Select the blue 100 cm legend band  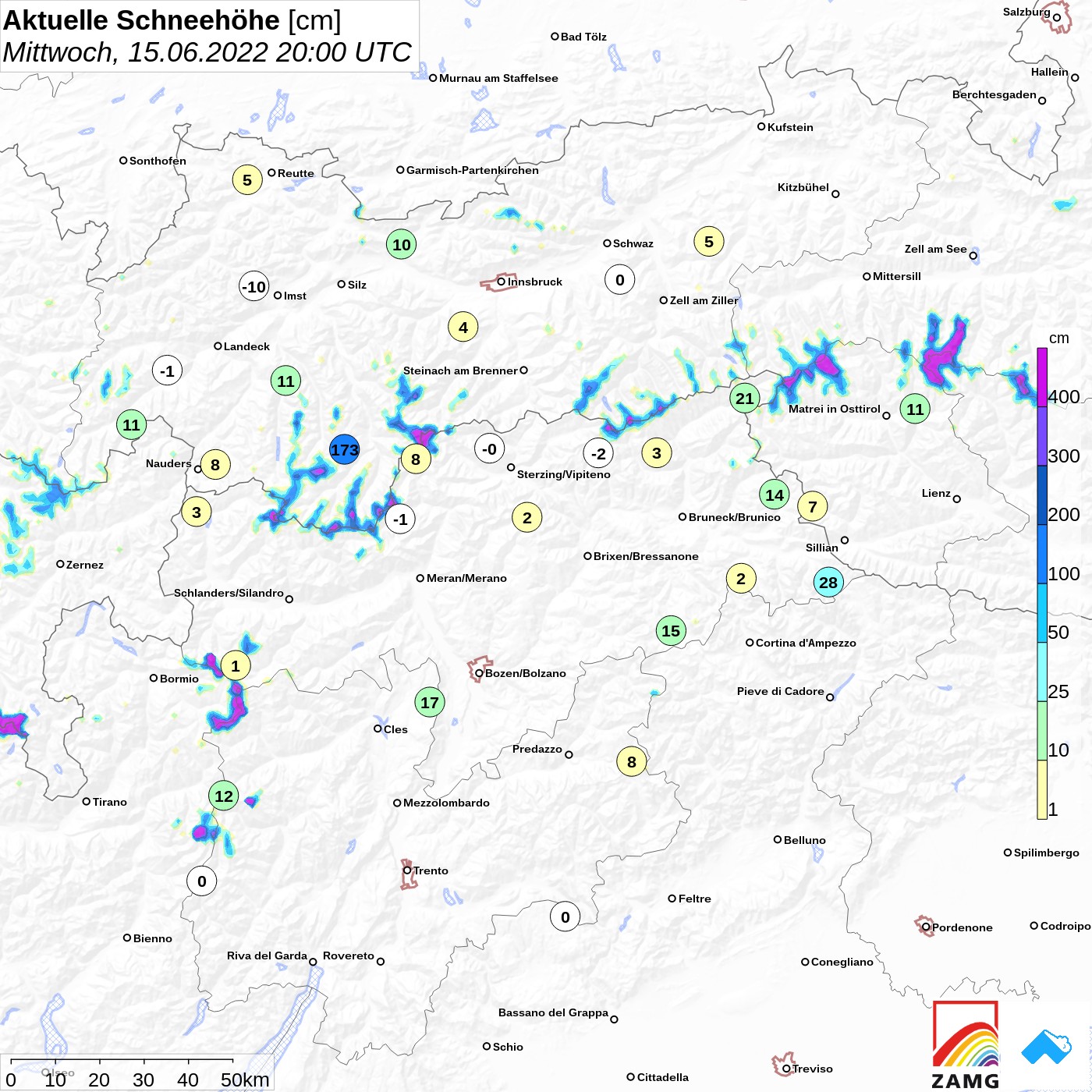[1042, 554]
